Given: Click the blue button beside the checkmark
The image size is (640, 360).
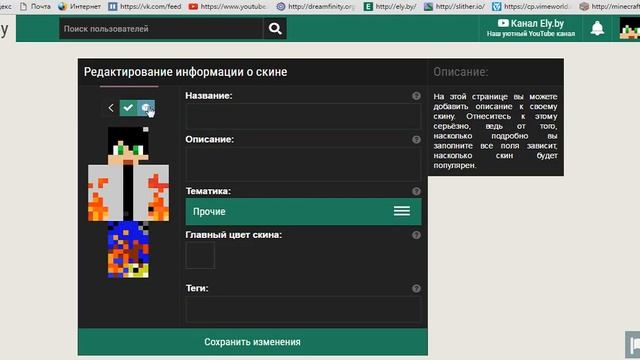Looking at the screenshot, I should point(146,108).
